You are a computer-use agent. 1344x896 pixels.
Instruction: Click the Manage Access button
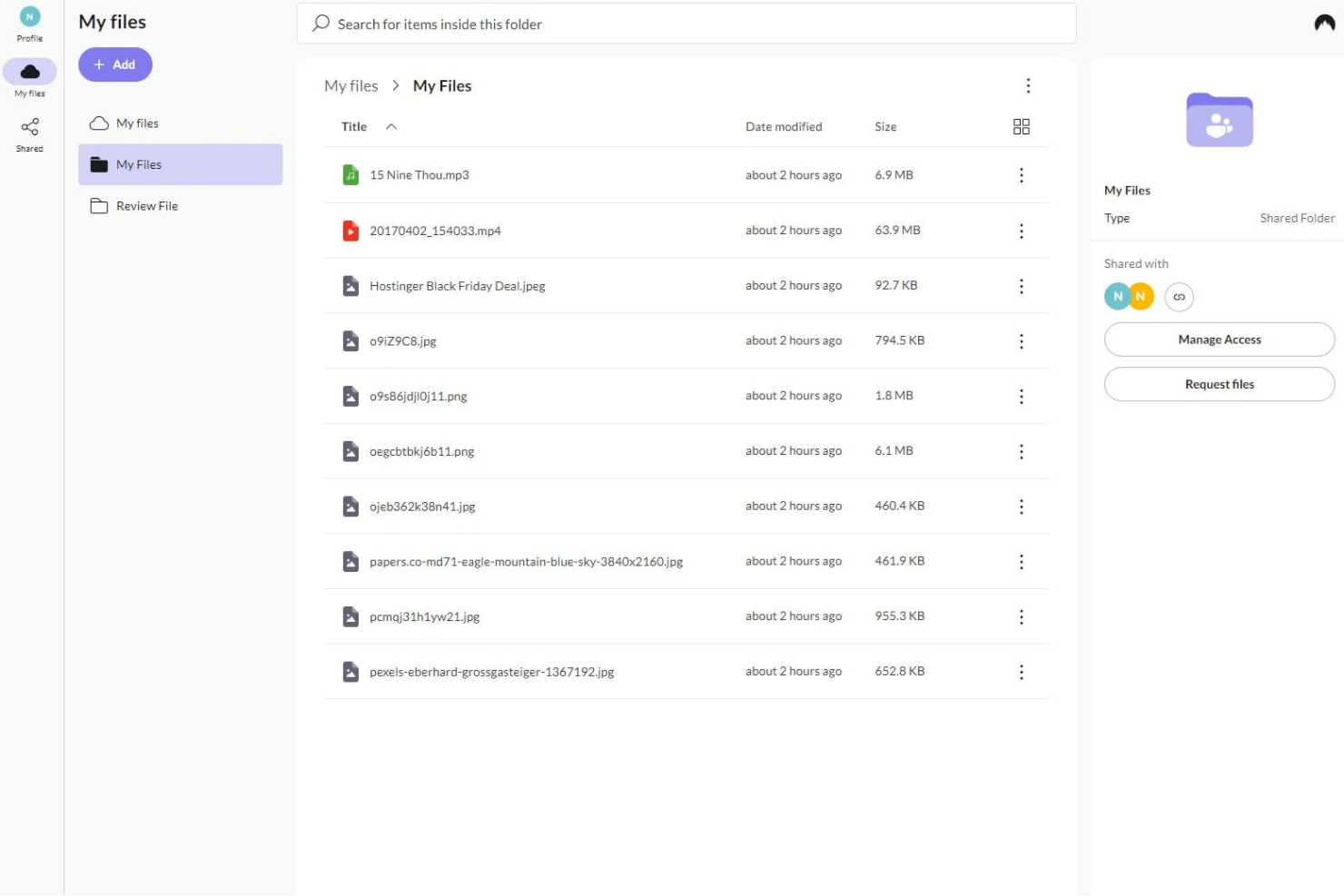[x=1219, y=340]
